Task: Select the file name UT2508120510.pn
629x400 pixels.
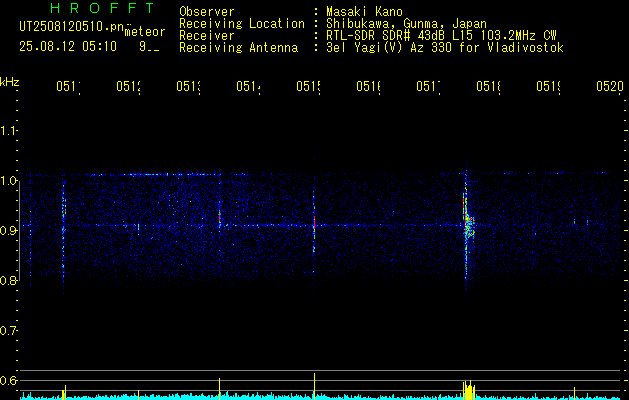Action: (x=72, y=27)
